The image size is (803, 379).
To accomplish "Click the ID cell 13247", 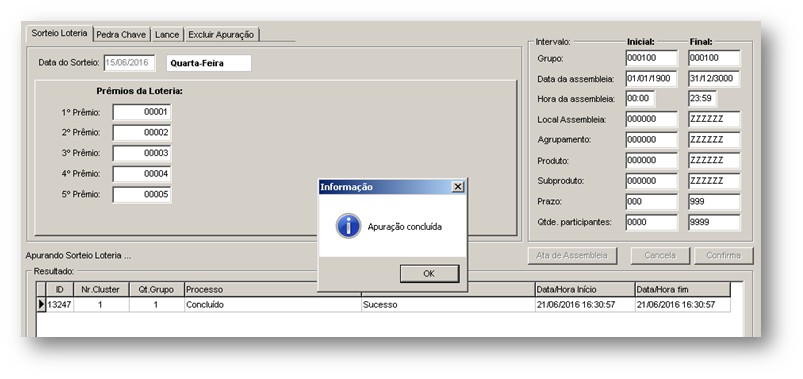I will 59,305.
